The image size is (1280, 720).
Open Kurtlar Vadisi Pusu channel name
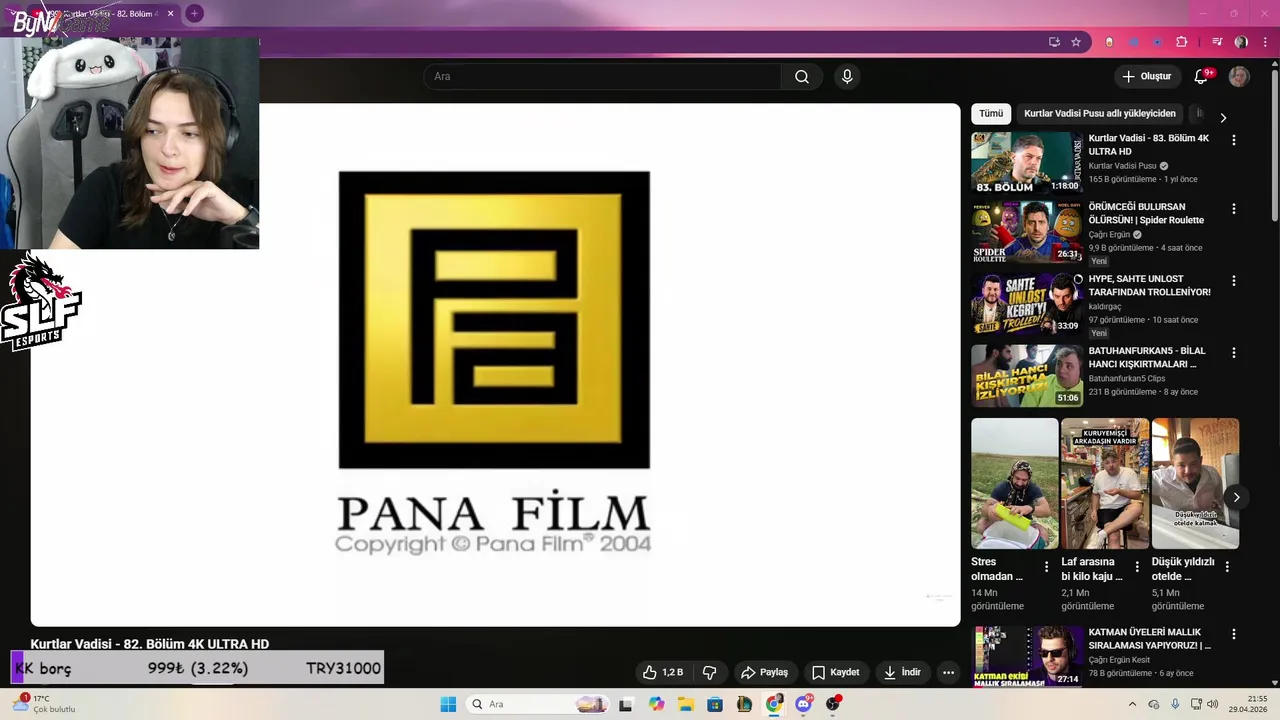(x=1122, y=166)
